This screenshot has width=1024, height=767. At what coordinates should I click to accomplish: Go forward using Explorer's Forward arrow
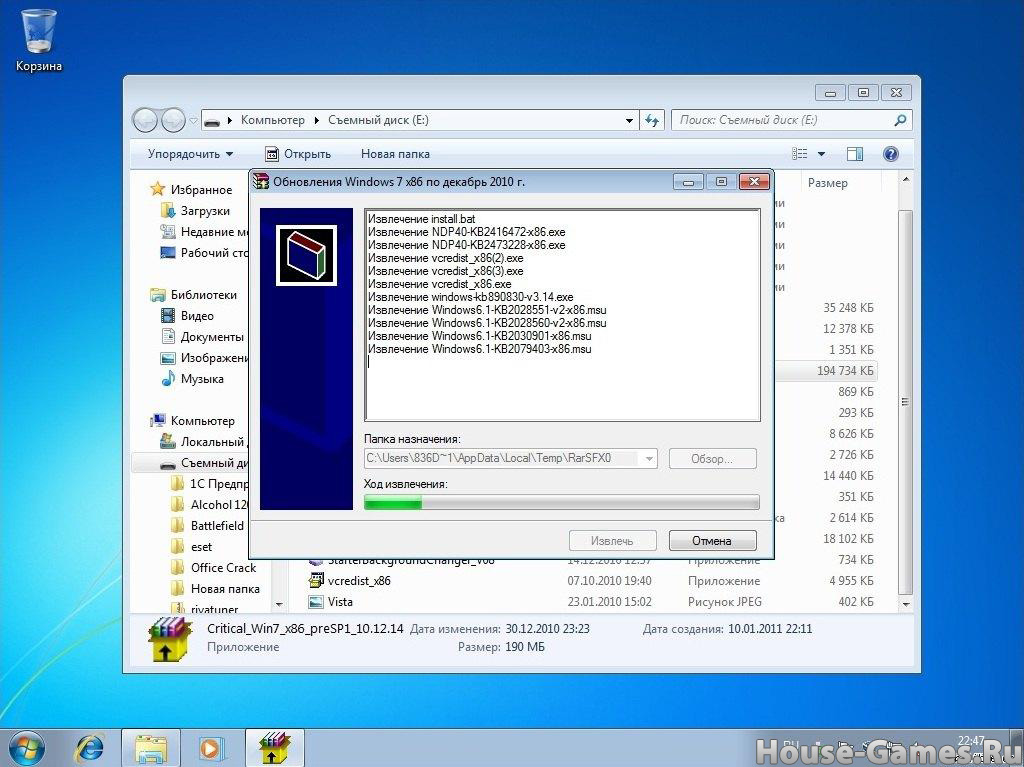pos(173,120)
